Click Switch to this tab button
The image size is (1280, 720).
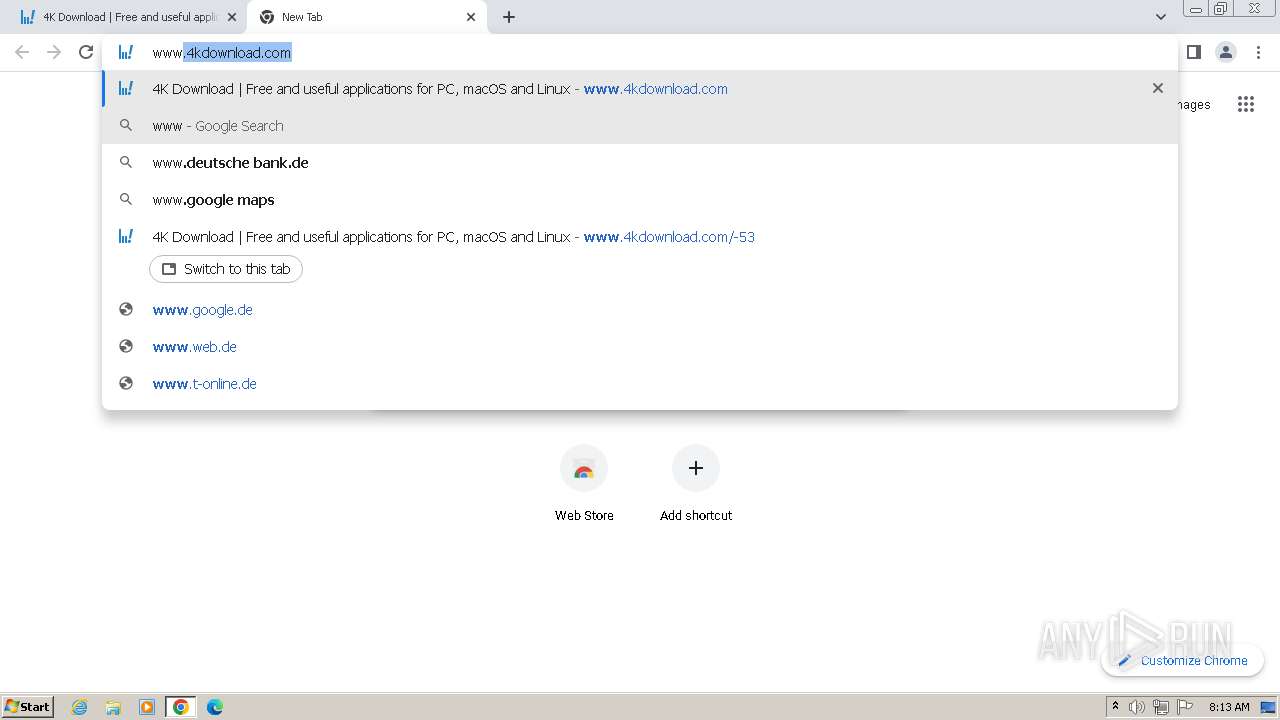click(226, 269)
